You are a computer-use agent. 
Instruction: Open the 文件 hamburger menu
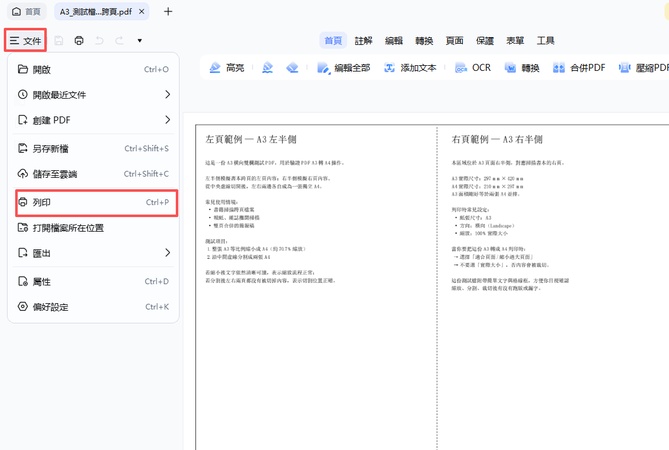click(x=25, y=41)
